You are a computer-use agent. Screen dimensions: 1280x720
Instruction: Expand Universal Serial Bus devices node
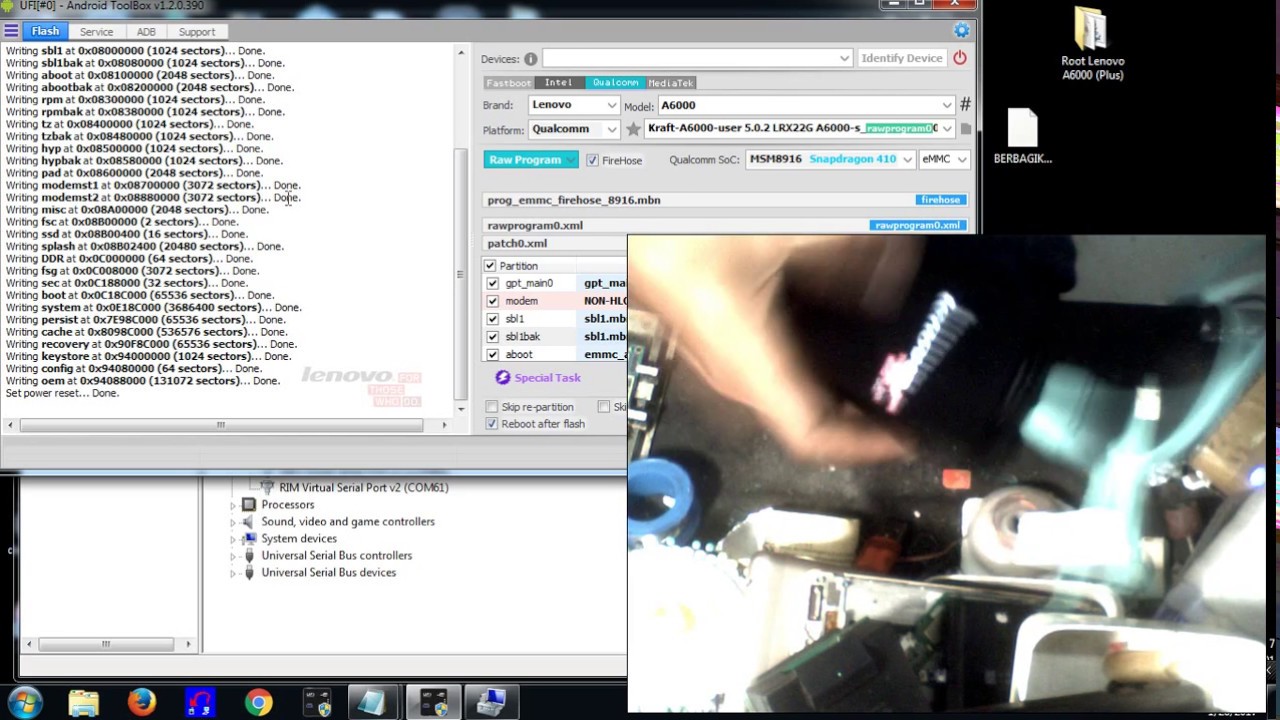click(x=233, y=573)
